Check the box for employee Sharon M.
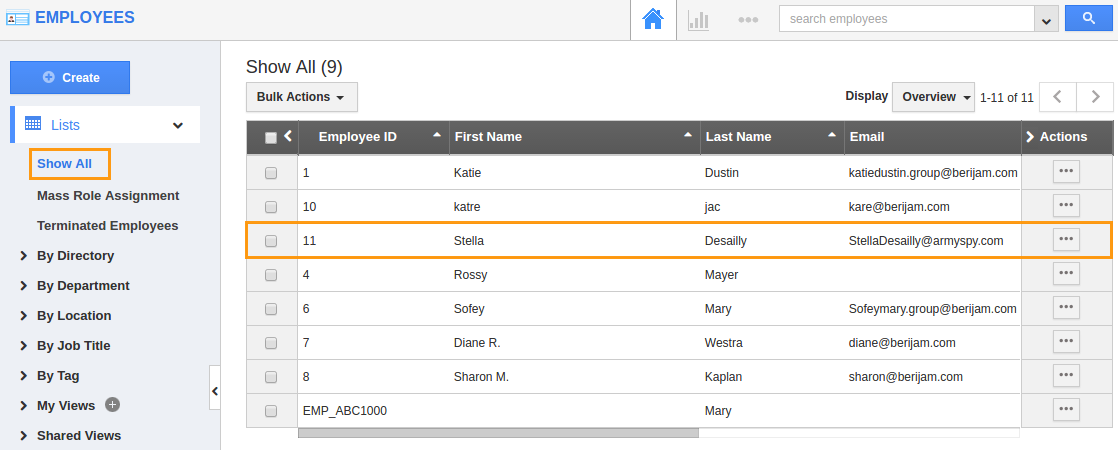Image resolution: width=1118 pixels, height=450 pixels. 271,377
